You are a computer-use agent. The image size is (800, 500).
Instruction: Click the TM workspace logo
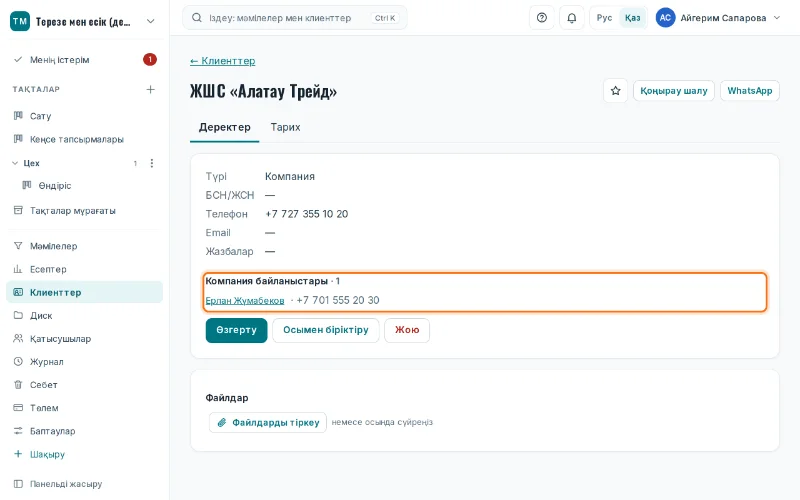[x=20, y=21]
